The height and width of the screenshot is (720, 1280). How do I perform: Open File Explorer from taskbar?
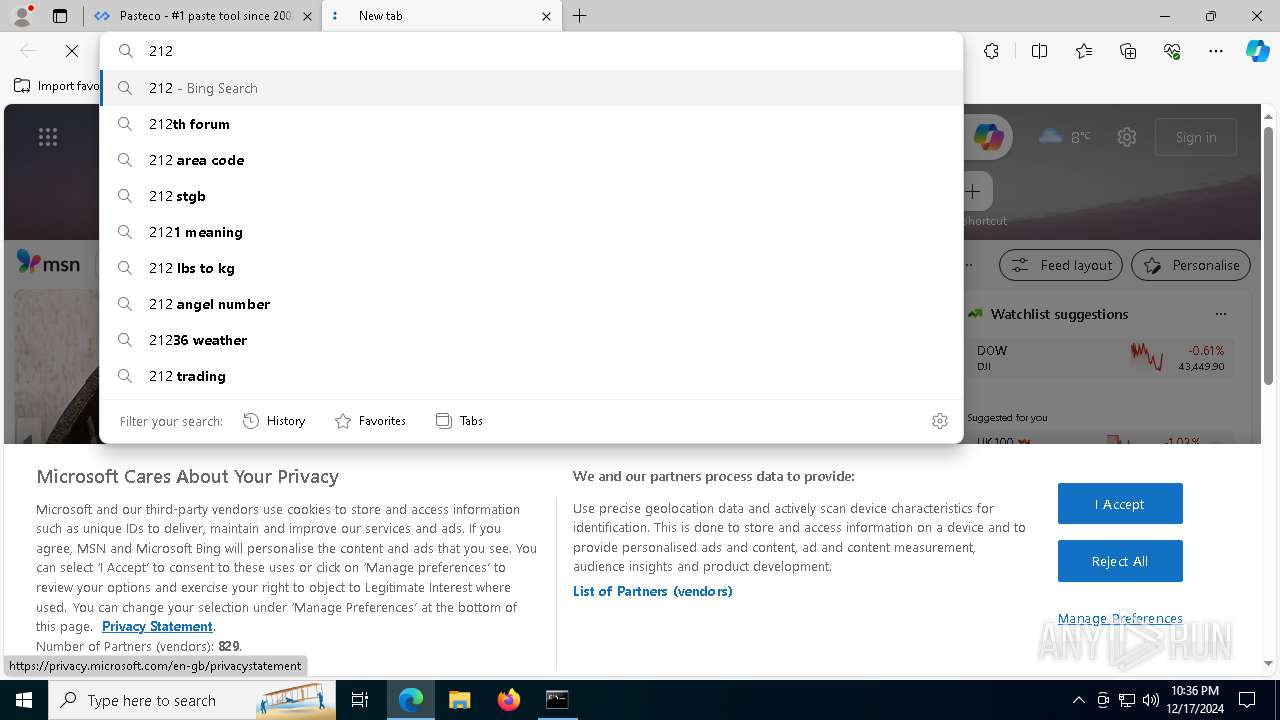coord(459,700)
